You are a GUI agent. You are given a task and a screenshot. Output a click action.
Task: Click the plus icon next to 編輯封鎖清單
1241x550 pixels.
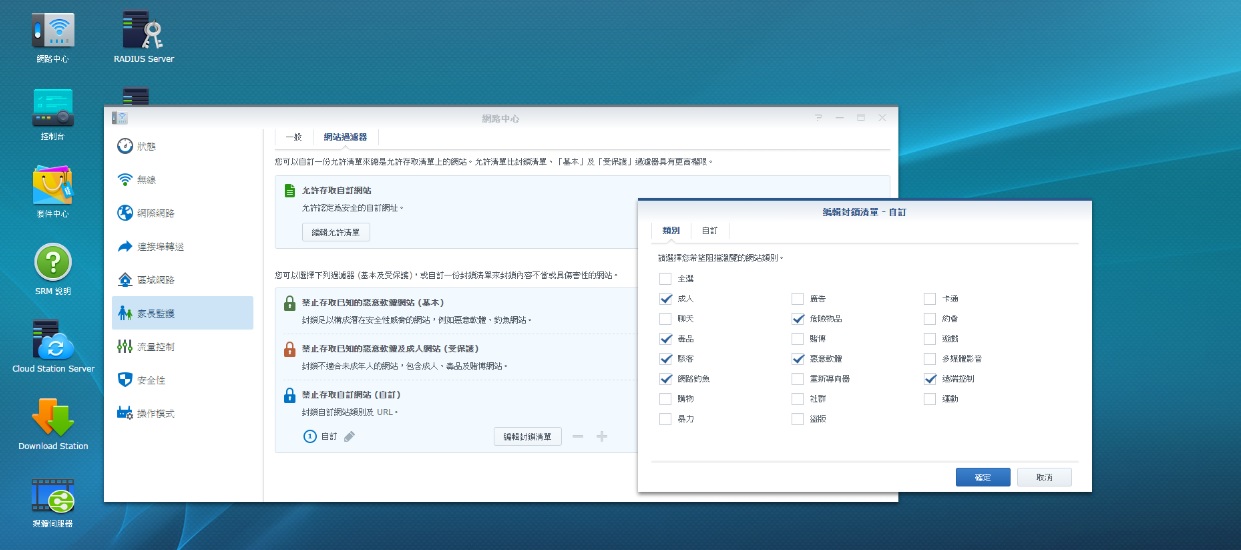click(602, 437)
